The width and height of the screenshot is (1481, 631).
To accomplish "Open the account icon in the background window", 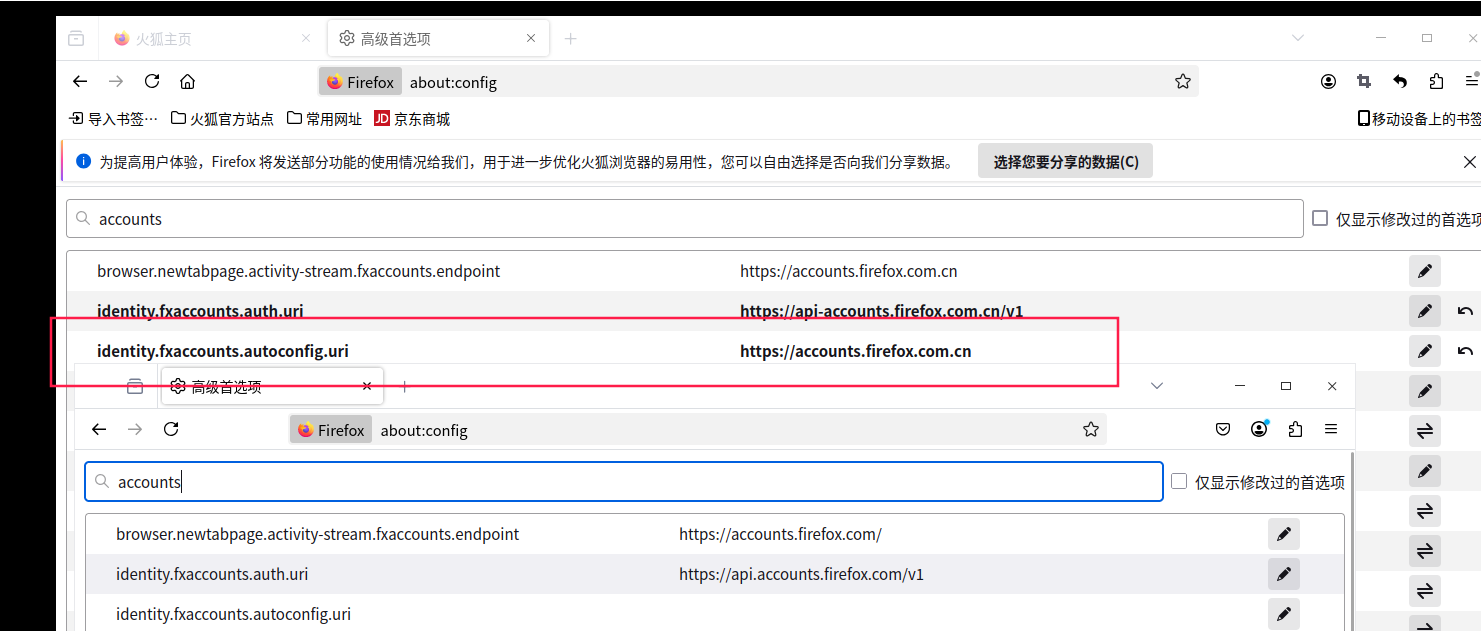I will point(1328,82).
